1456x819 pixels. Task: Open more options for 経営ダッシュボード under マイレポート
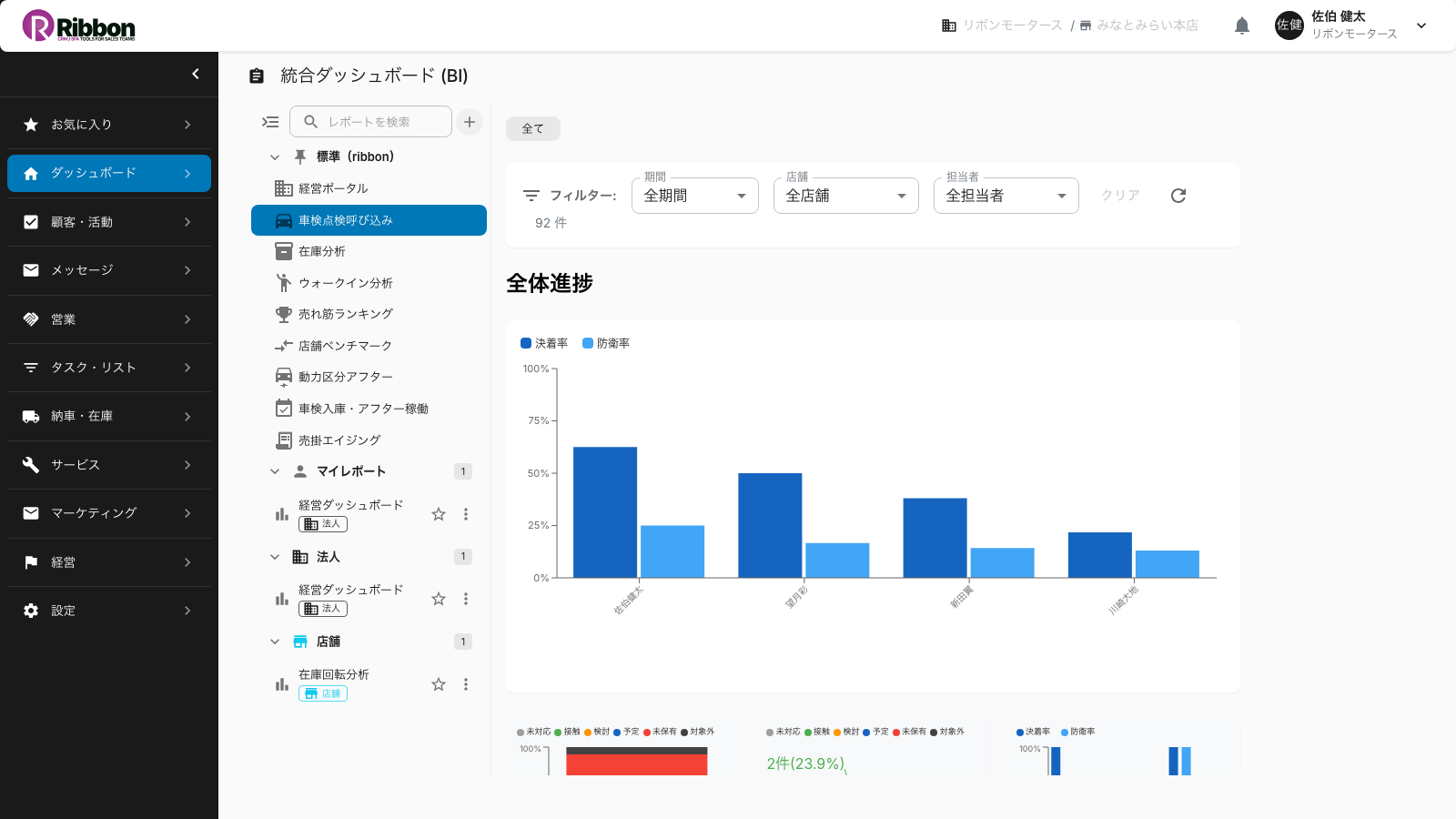click(466, 514)
